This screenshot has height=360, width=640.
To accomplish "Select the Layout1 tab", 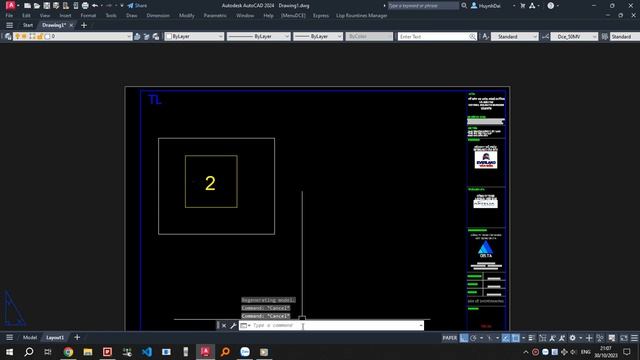I will tap(55, 338).
